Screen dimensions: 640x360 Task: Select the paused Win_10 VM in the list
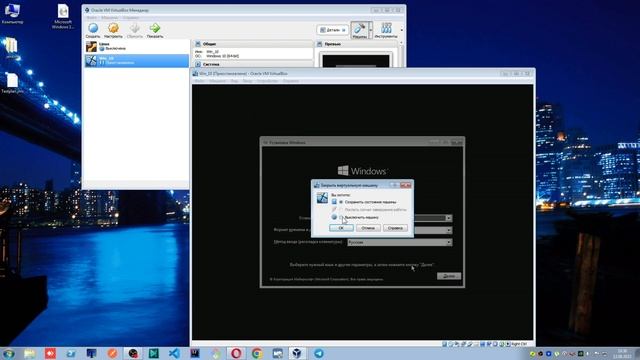click(137, 60)
